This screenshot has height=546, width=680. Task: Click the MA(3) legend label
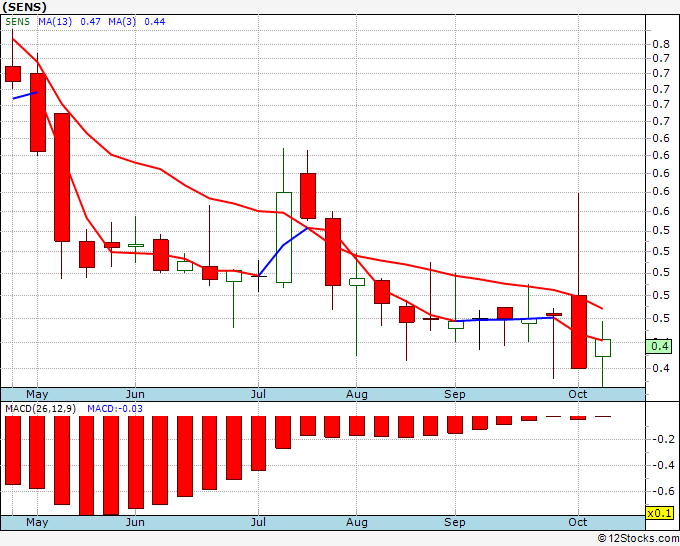pyautogui.click(x=122, y=22)
